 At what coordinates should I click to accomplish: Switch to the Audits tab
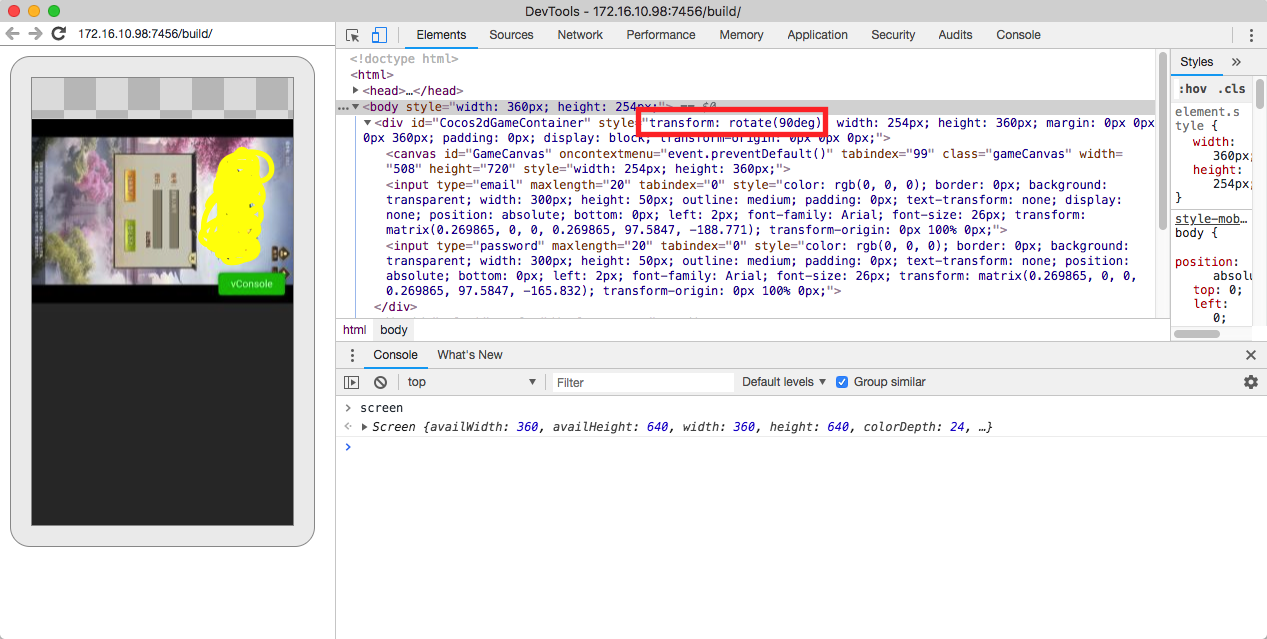(955, 35)
